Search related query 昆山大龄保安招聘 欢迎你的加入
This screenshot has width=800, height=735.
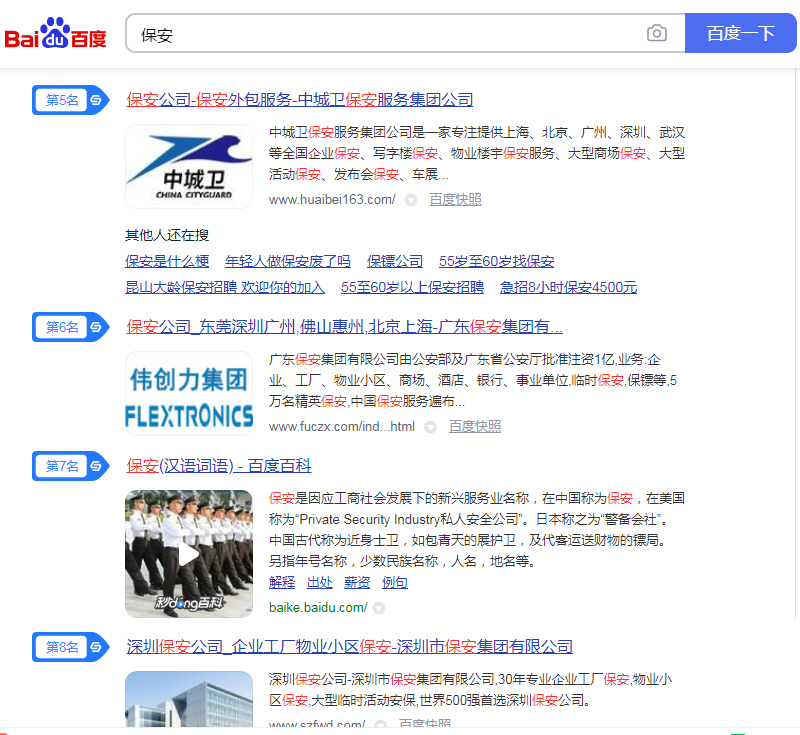pyautogui.click(x=225, y=287)
